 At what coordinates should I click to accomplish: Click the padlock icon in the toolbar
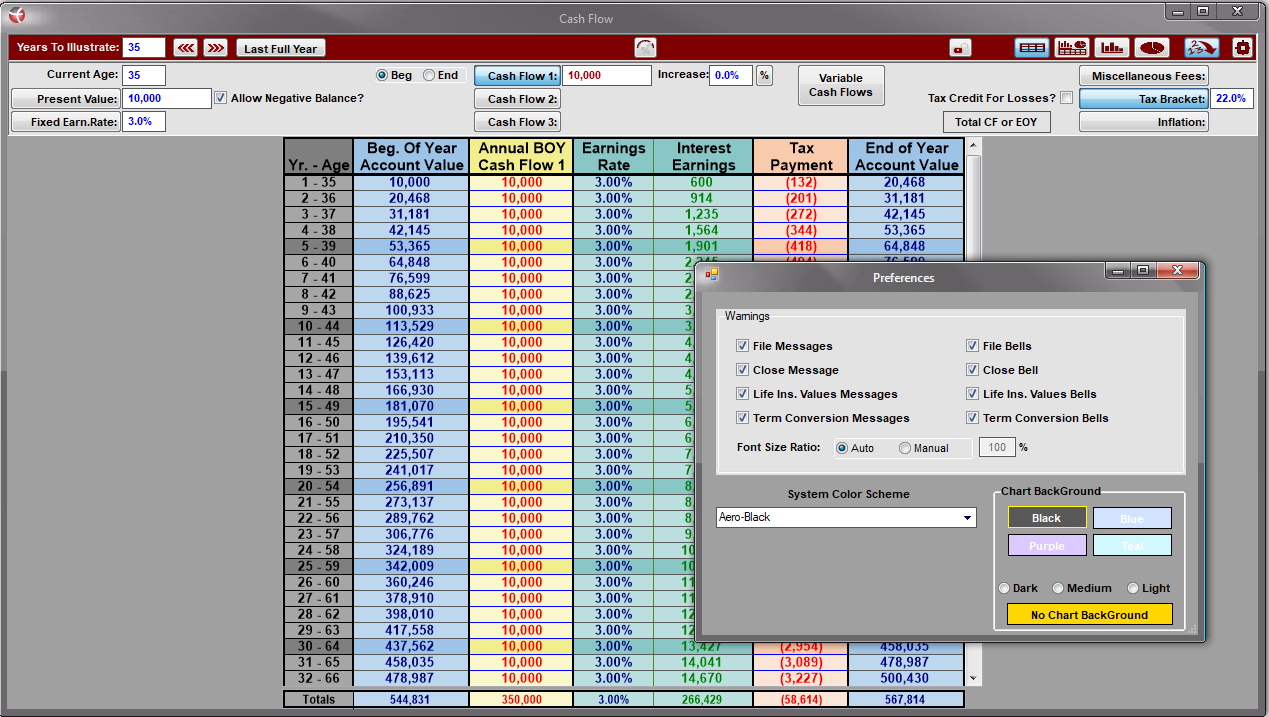(961, 48)
